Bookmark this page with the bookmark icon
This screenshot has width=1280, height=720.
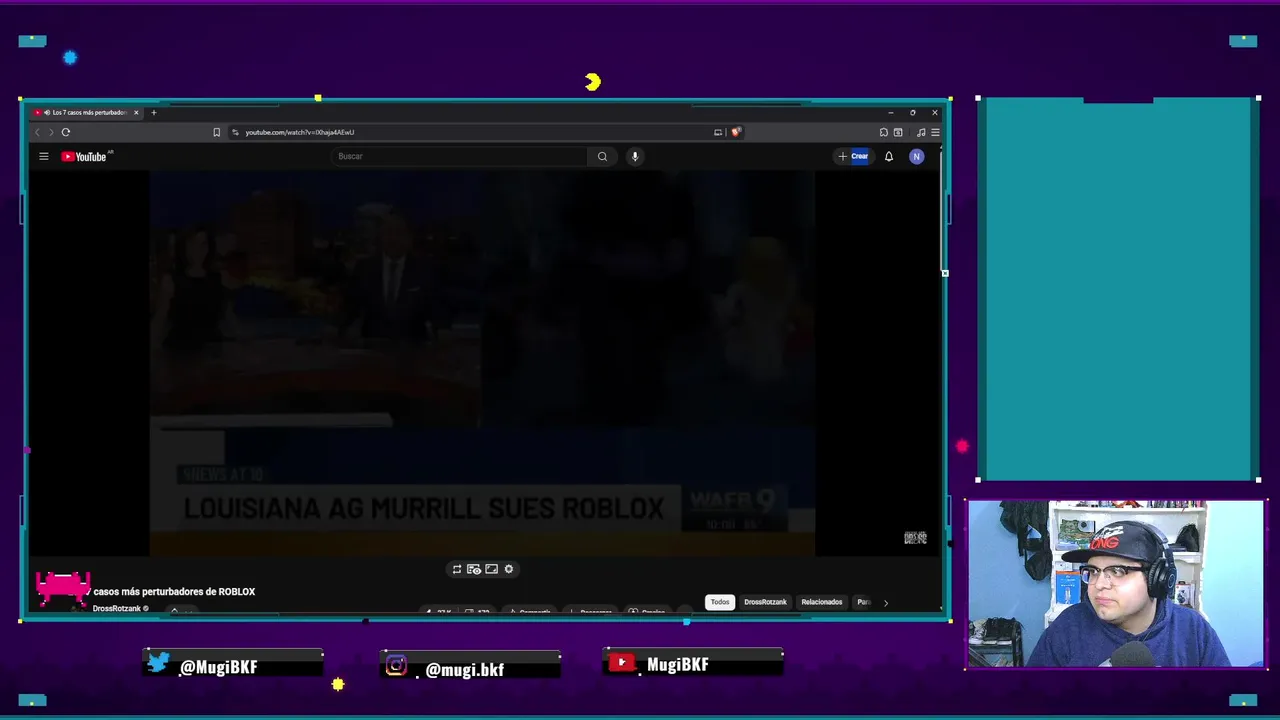click(216, 132)
